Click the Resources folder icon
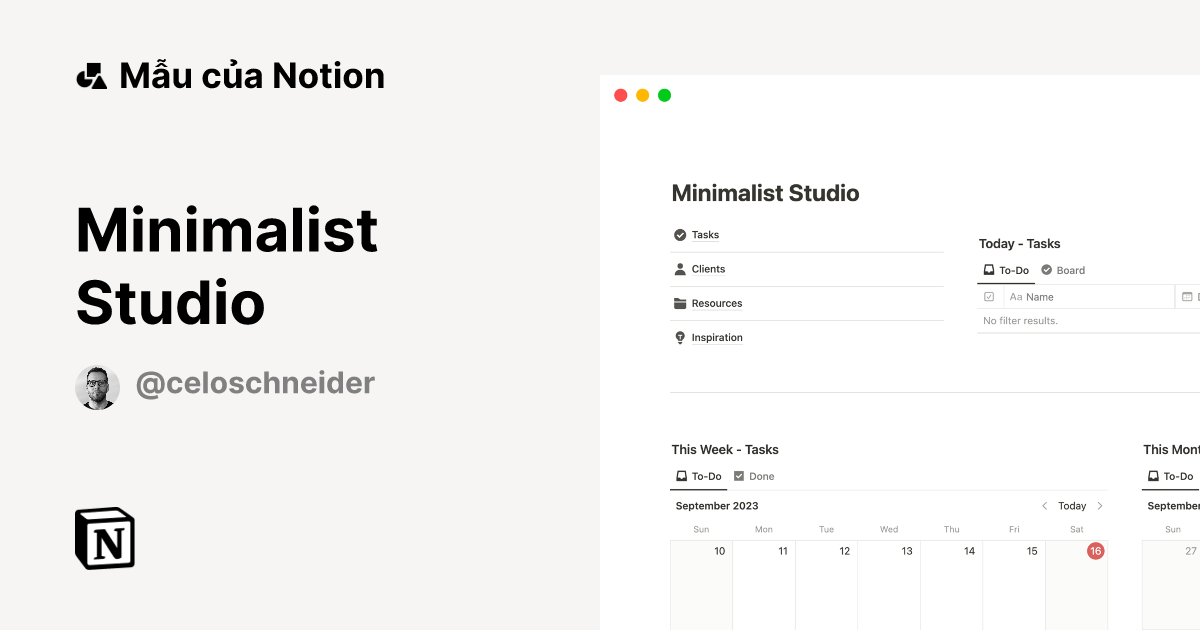The width and height of the screenshot is (1200, 630). tap(679, 303)
